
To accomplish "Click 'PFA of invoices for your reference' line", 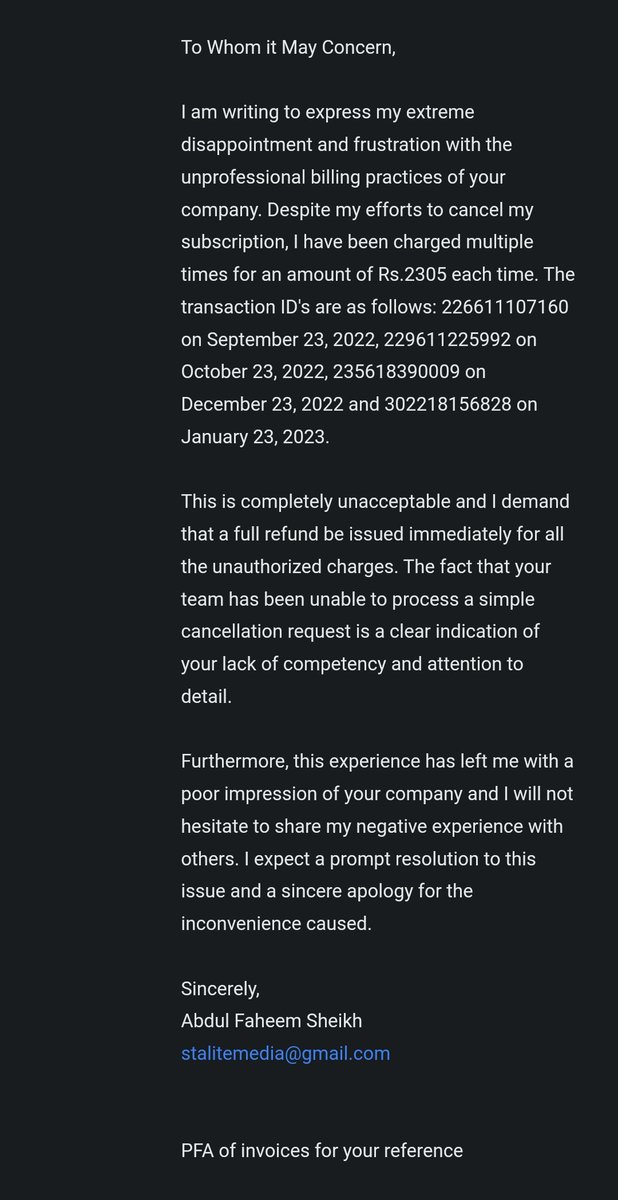I will (x=322, y=1151).
